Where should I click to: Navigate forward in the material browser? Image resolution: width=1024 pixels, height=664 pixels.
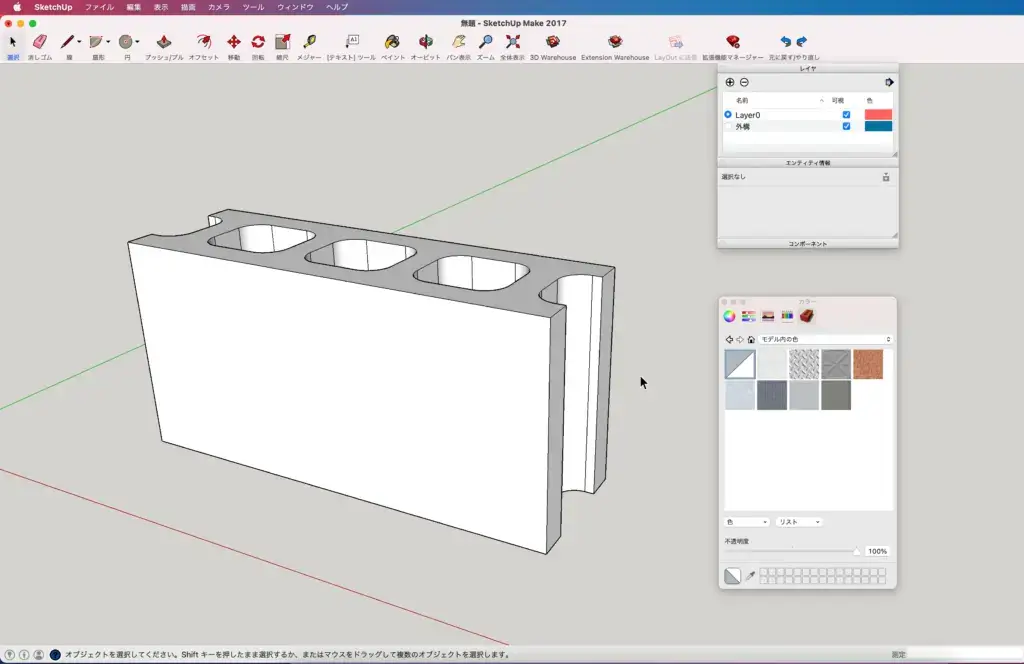coord(740,340)
